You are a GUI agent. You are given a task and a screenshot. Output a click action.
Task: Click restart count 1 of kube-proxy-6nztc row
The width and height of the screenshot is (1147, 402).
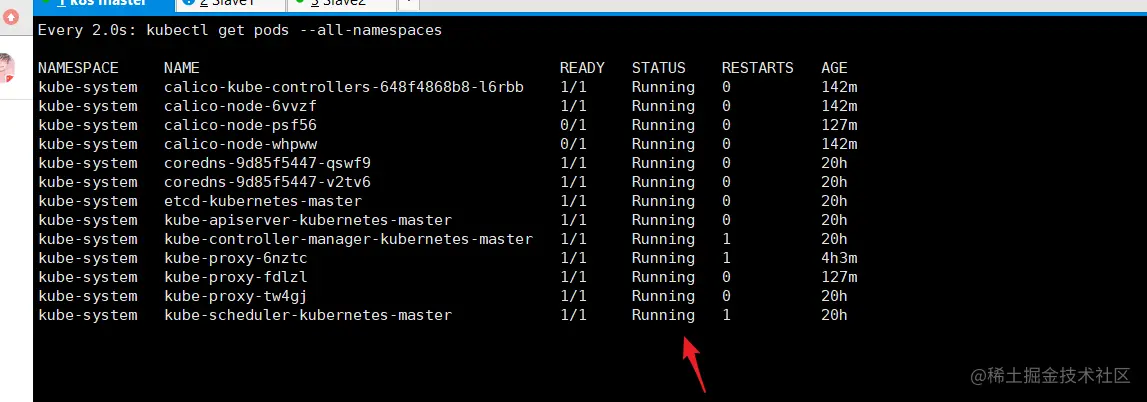(x=726, y=258)
